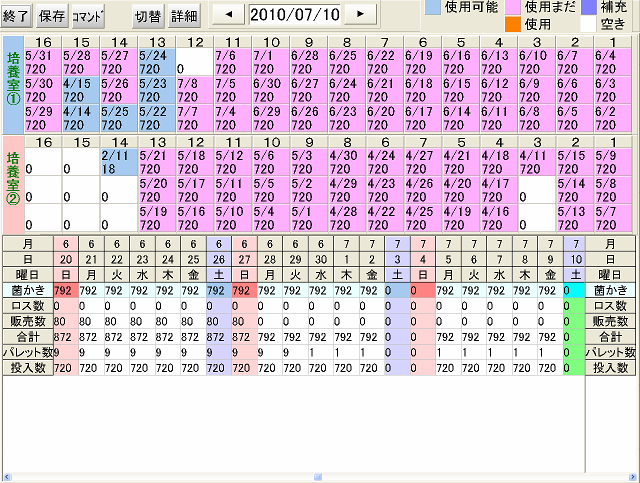This screenshot has width=640, height=483.
Task: Select the 合計 872 cell for 6/23
Action: click(142, 337)
